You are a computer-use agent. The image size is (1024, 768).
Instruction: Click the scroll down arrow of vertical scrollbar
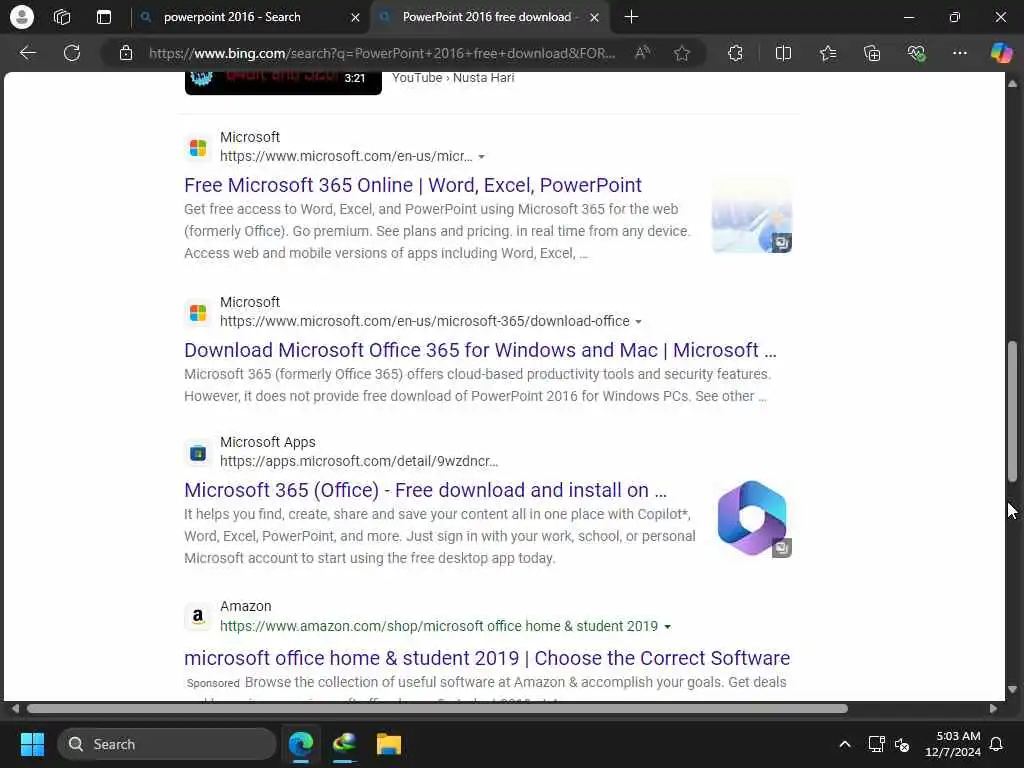pyautogui.click(x=1012, y=689)
